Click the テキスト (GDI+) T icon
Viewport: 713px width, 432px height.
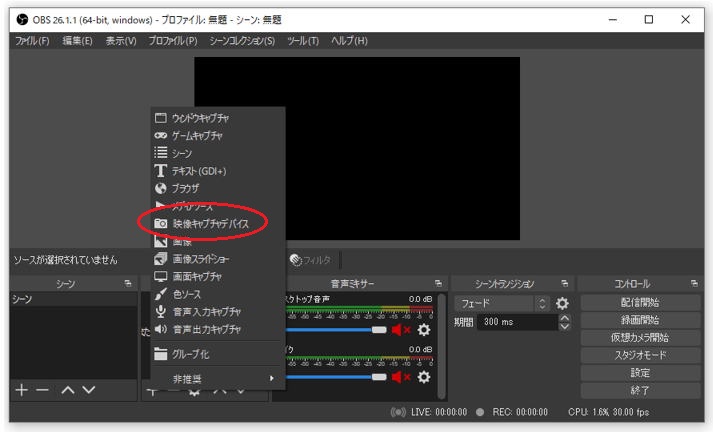tap(161, 171)
